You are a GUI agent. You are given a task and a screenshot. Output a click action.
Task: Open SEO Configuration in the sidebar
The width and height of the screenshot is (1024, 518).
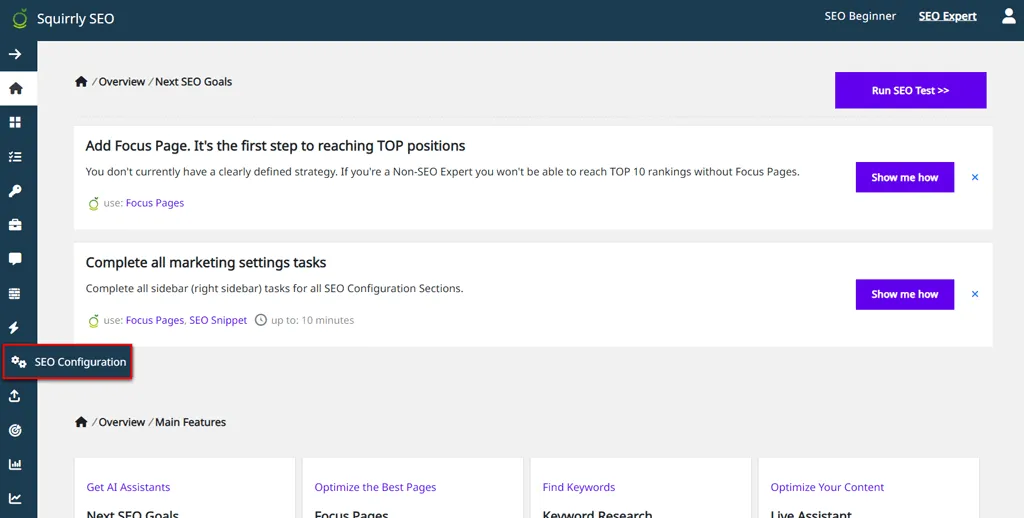[x=68, y=362]
